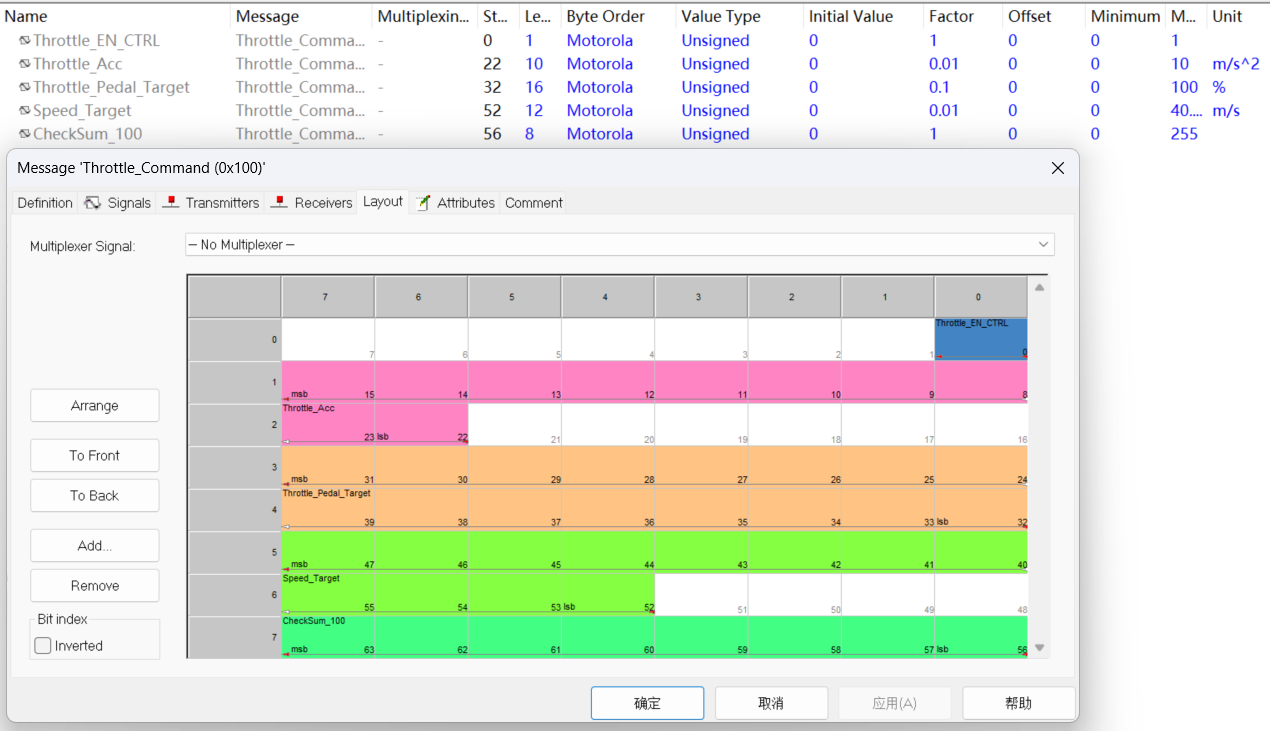
Task: Click the layout scrollbar up arrow
Action: pyautogui.click(x=1039, y=288)
